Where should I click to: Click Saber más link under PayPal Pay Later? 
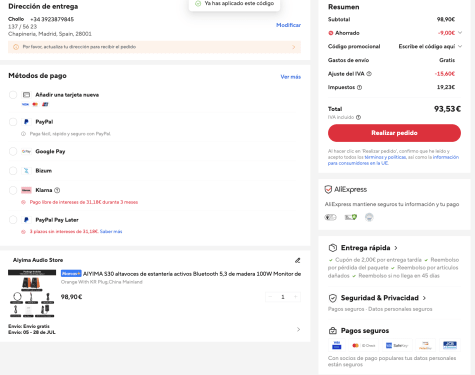[111, 231]
